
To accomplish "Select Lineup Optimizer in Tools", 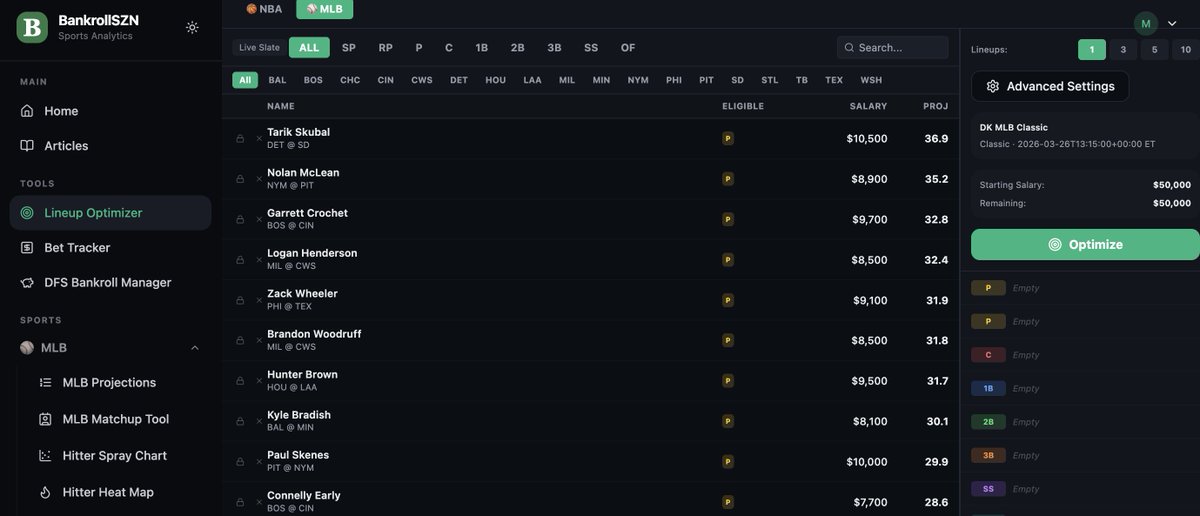I will pos(110,212).
